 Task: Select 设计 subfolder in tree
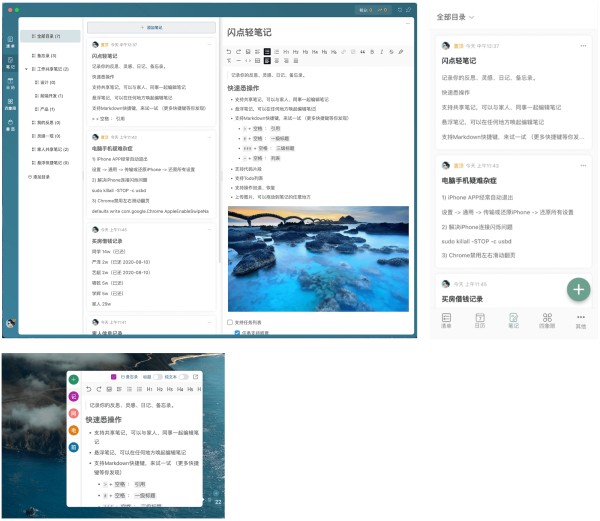[45, 83]
